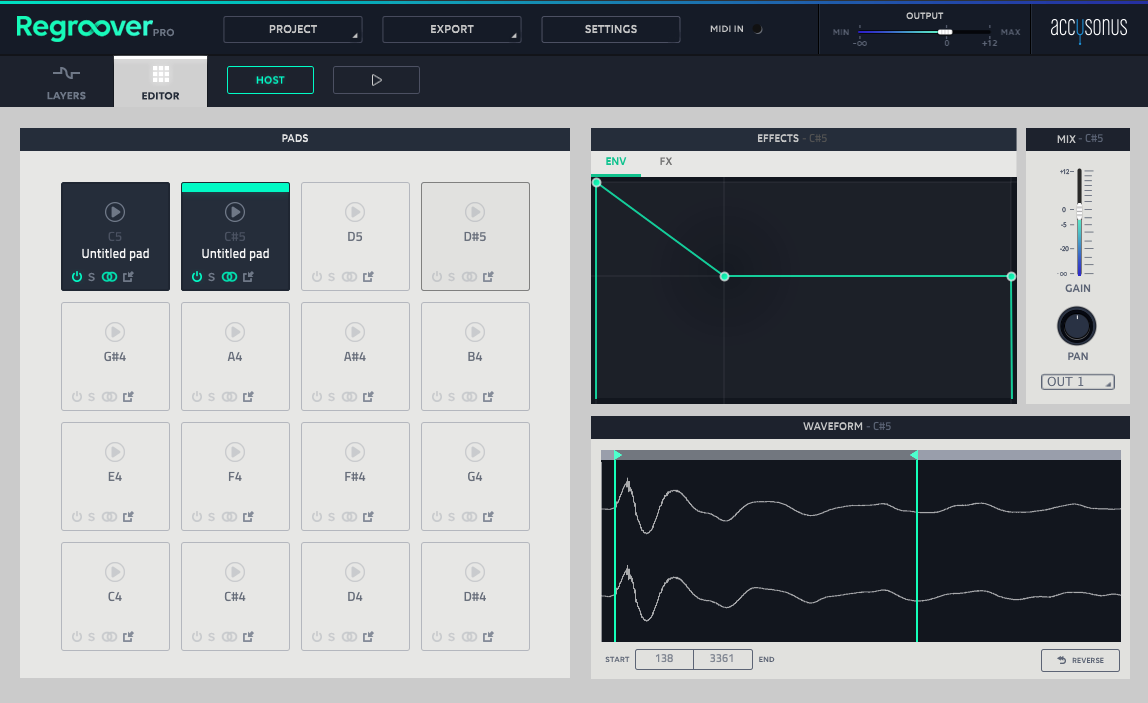Play the C#4 pad preview
Screen dimensions: 1148x703
235,573
